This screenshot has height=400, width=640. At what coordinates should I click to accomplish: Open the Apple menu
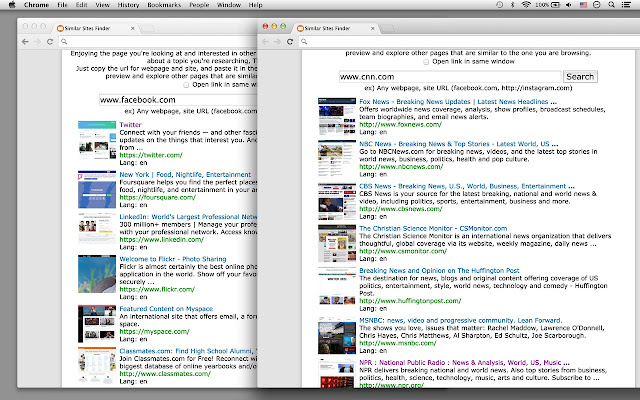click(x=12, y=5)
